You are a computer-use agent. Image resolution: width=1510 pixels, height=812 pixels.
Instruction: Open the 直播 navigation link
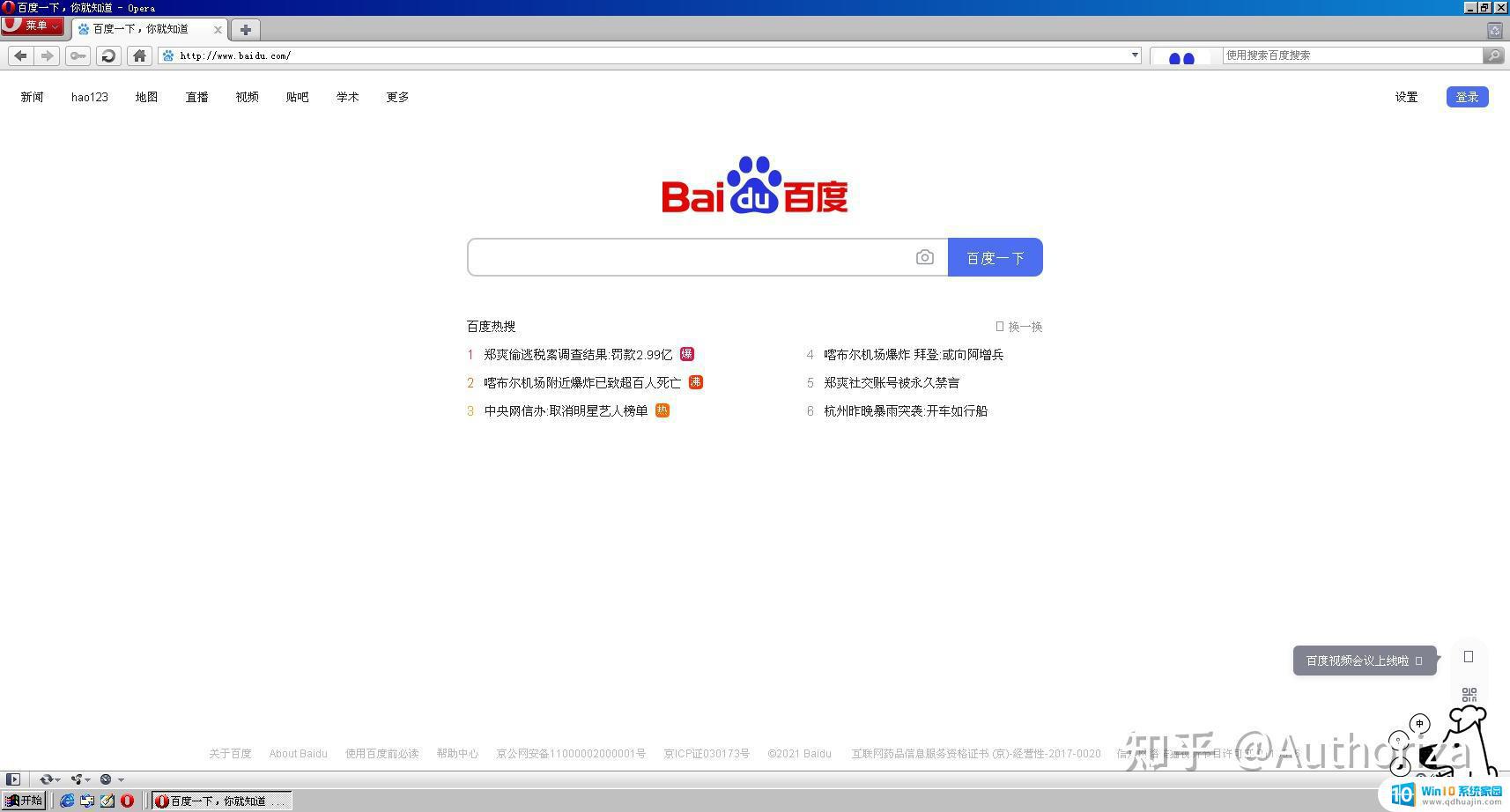196,97
